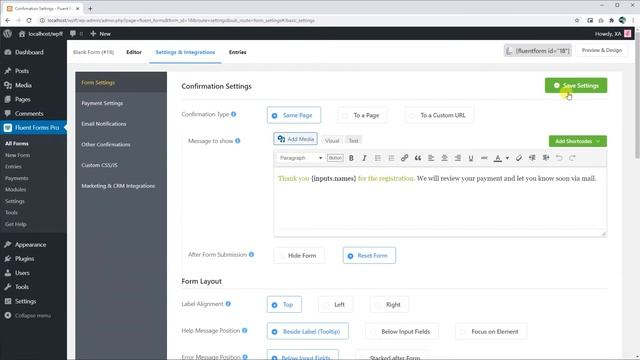The height and width of the screenshot is (360, 640).
Task: Click the WordPress logo in admin bar
Action: pos(7,34)
